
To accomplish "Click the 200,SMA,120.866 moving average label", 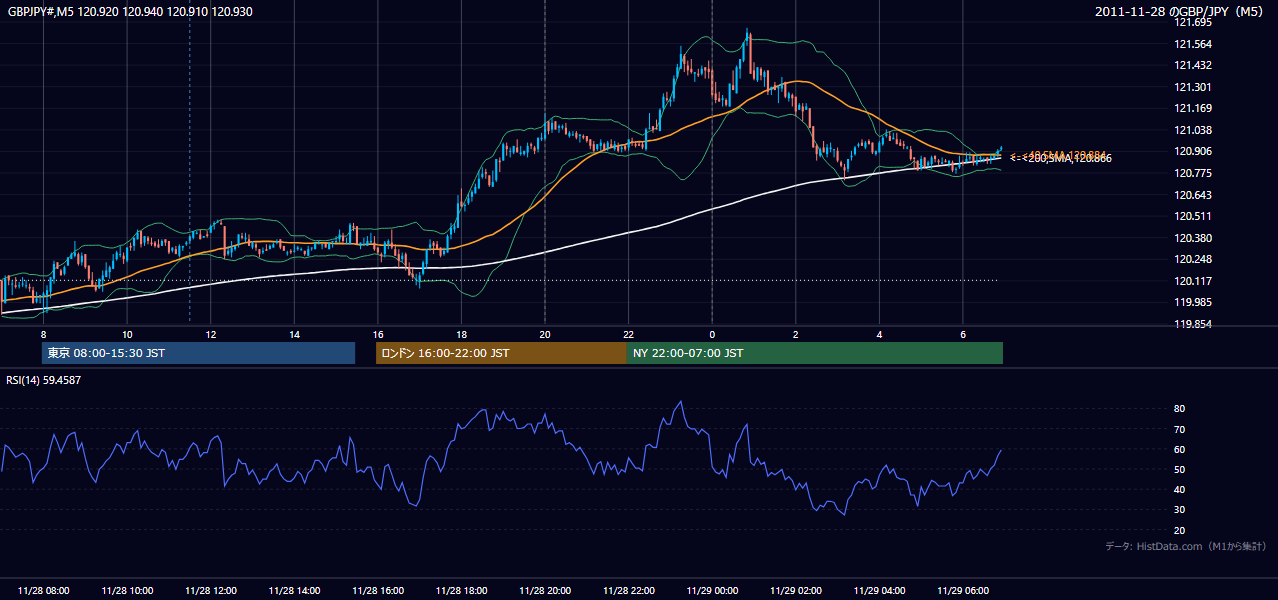I will [x=1066, y=158].
